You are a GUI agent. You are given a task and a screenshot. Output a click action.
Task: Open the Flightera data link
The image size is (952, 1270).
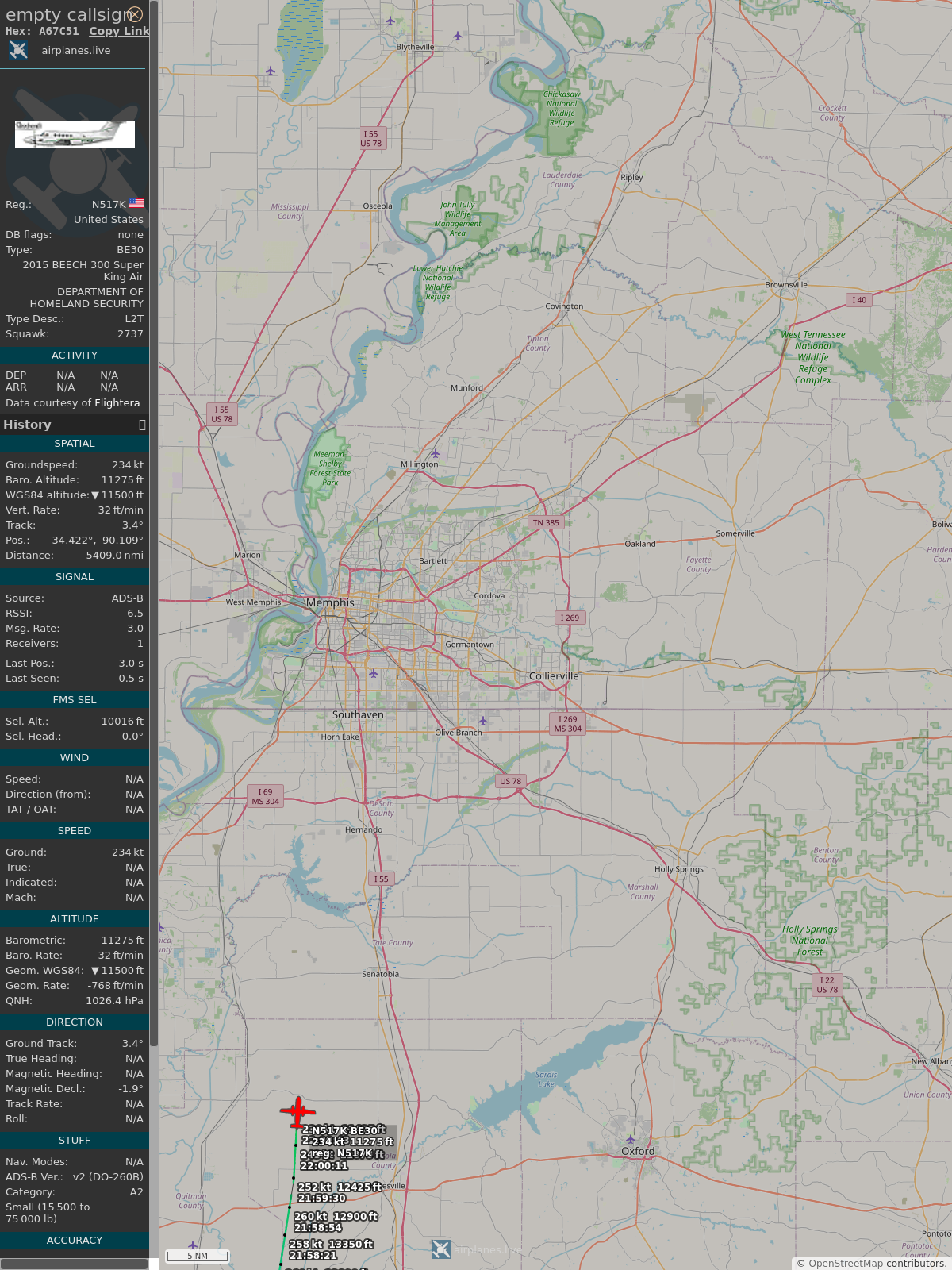[117, 403]
